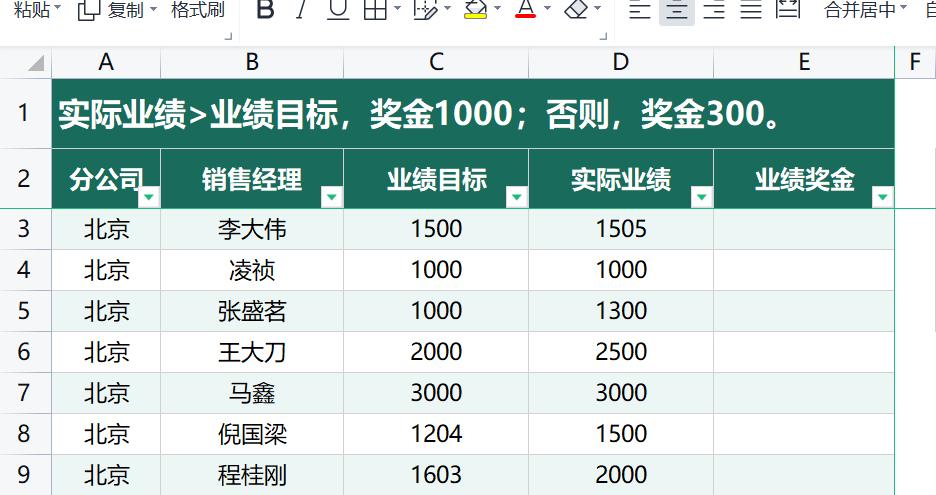Click the cell 凌祯

(252, 270)
